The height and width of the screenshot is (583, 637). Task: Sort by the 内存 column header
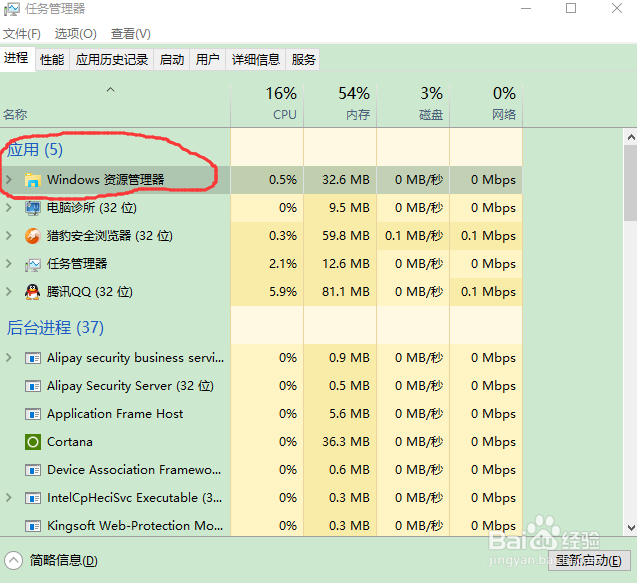[x=340, y=105]
